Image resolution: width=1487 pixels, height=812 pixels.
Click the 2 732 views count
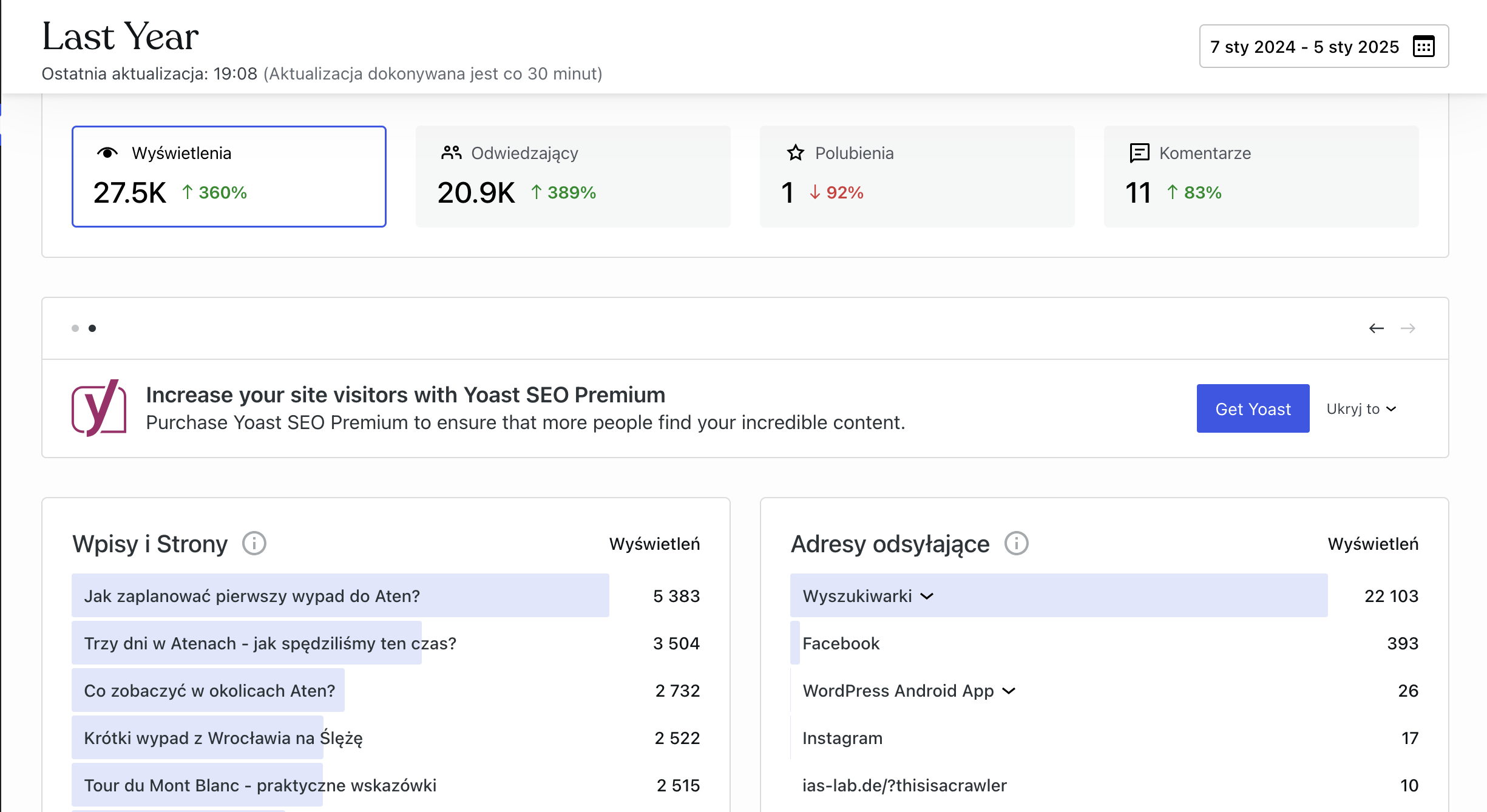677,691
